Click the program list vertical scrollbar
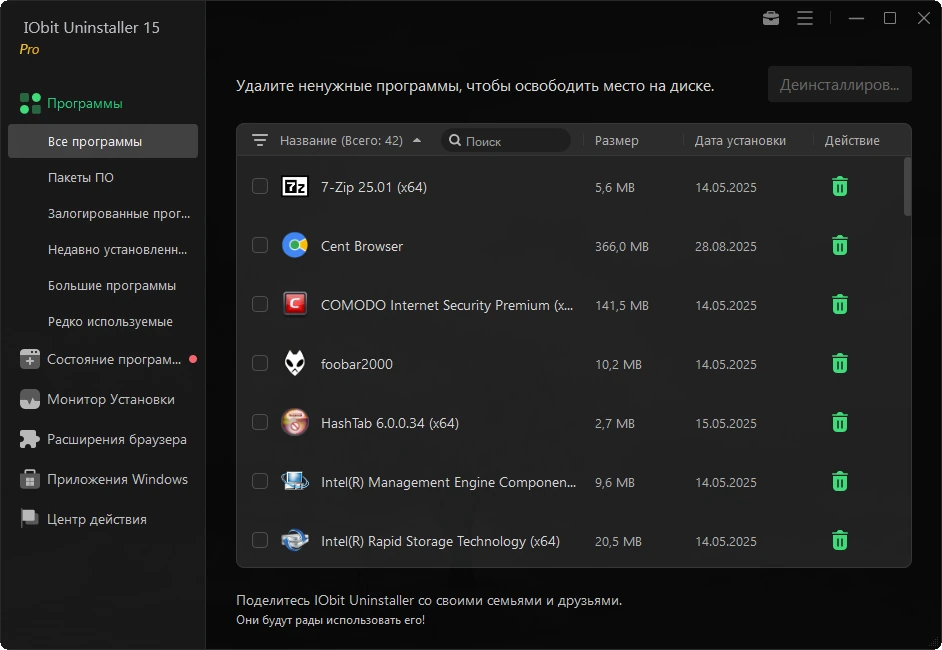This screenshot has width=942, height=650. [907, 186]
